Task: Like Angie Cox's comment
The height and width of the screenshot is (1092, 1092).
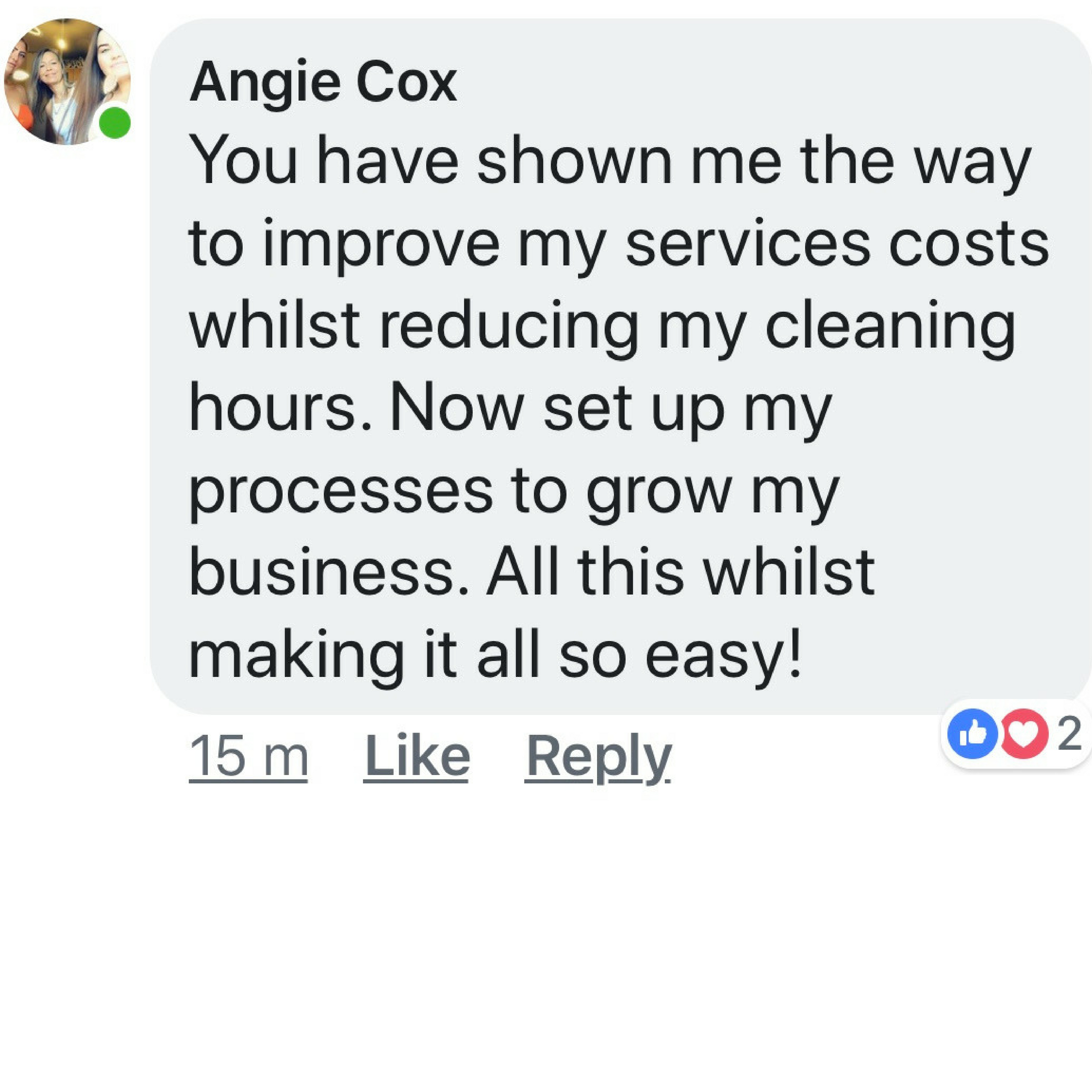Action: click(x=417, y=756)
